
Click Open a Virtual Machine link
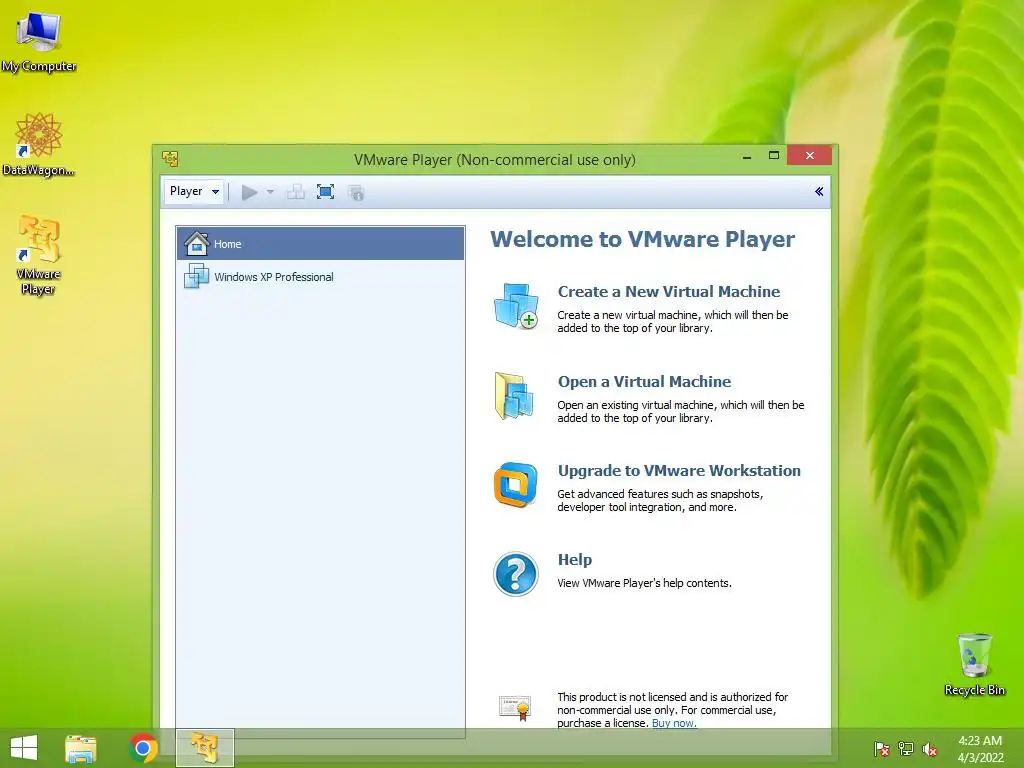click(644, 381)
